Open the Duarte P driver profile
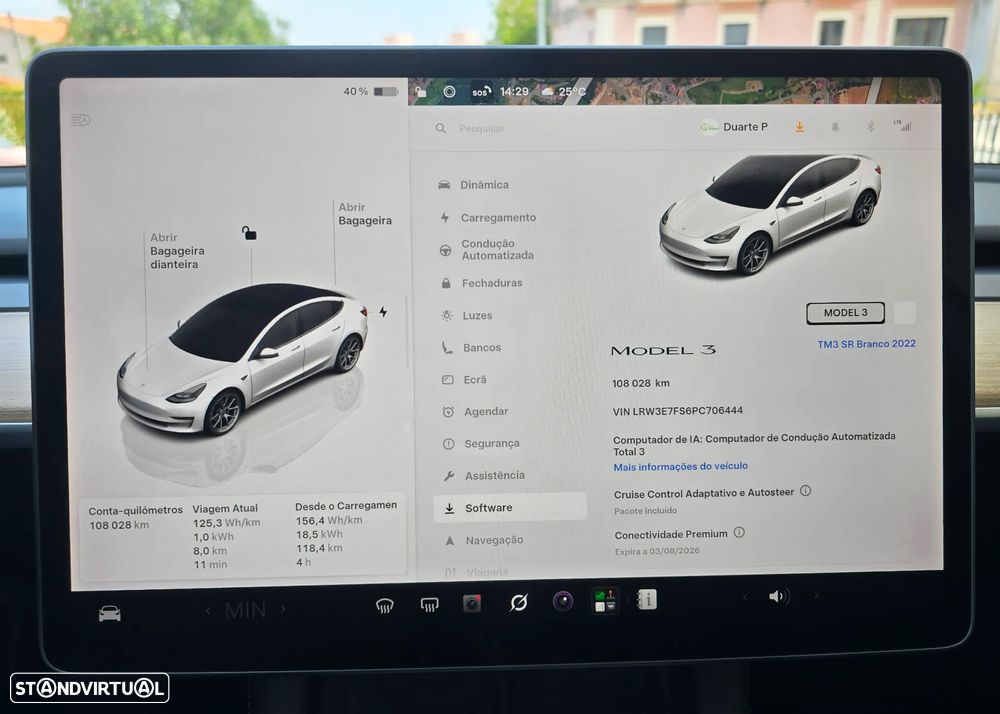Viewport: 1000px width, 714px height. 734,127
